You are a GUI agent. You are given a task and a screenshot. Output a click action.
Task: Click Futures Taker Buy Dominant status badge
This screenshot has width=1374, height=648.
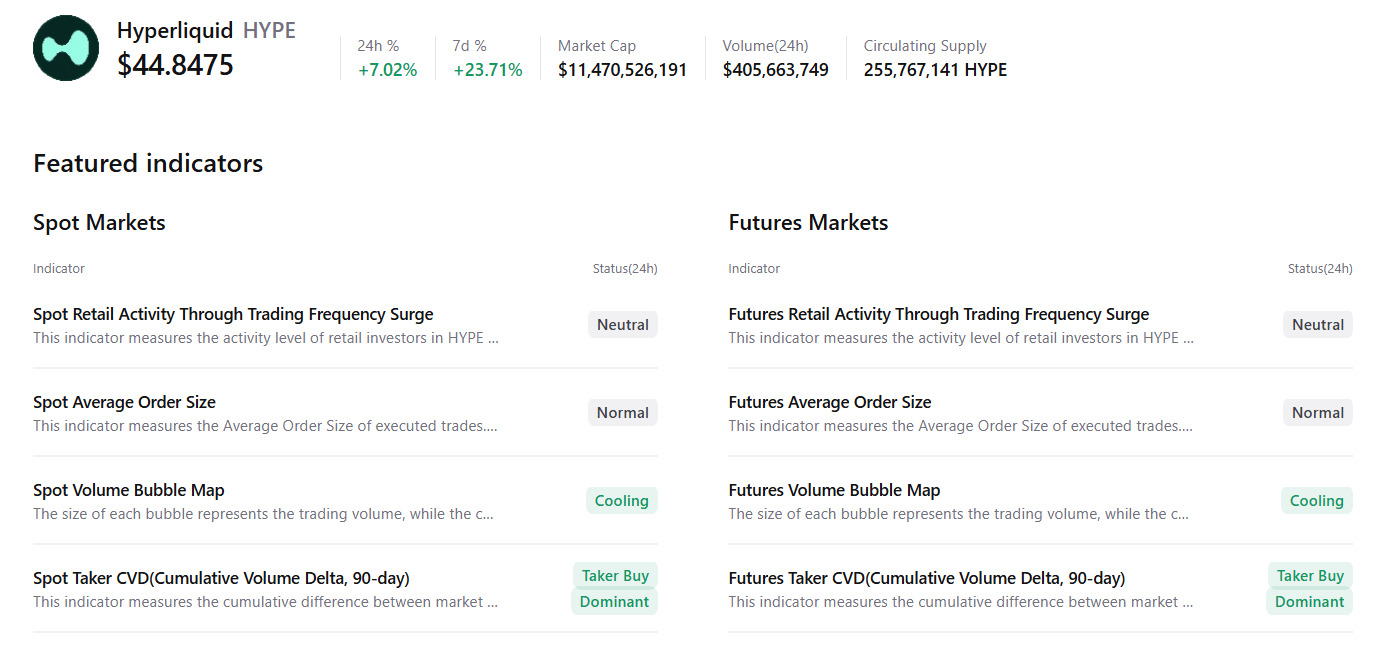coord(1309,589)
